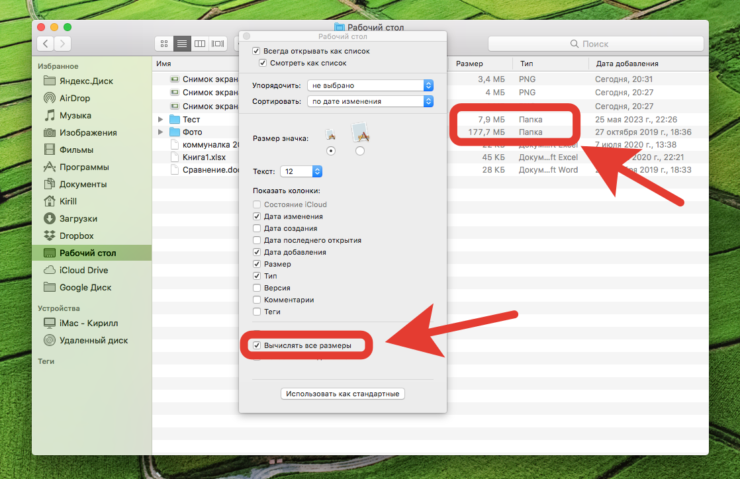
Task: Open the Сортировать dropdown
Action: point(370,101)
